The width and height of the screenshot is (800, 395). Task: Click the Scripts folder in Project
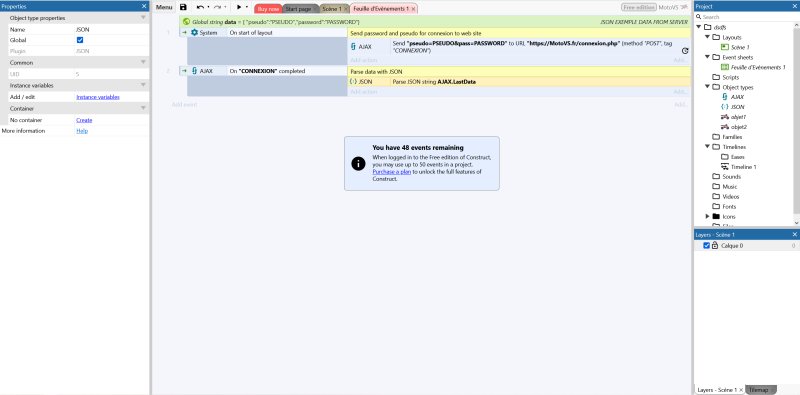click(731, 77)
